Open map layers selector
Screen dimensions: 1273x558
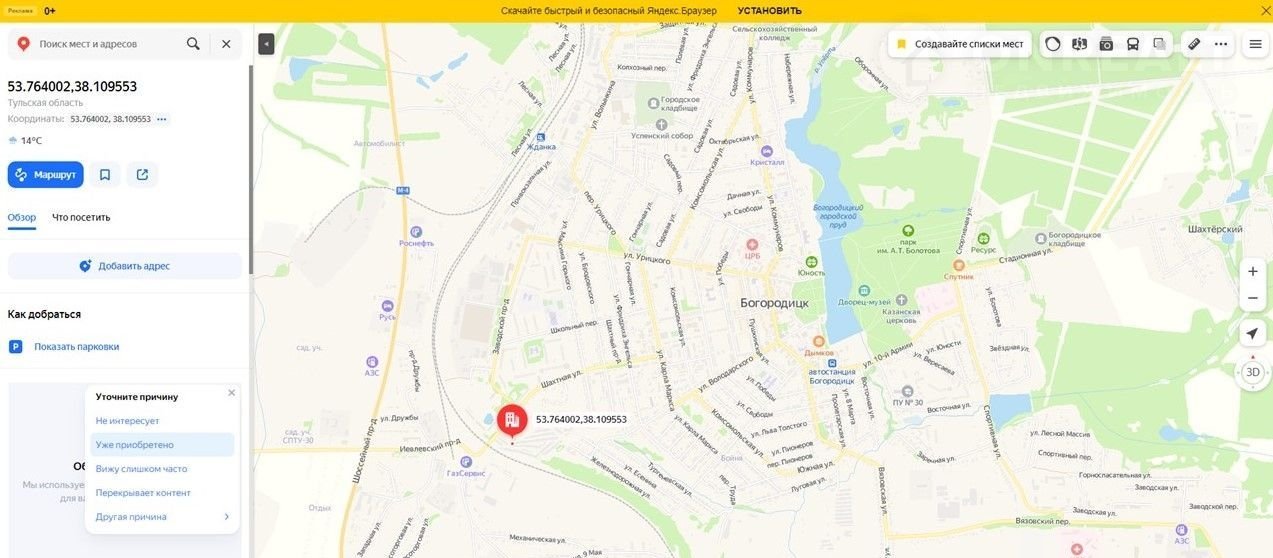tap(1160, 44)
